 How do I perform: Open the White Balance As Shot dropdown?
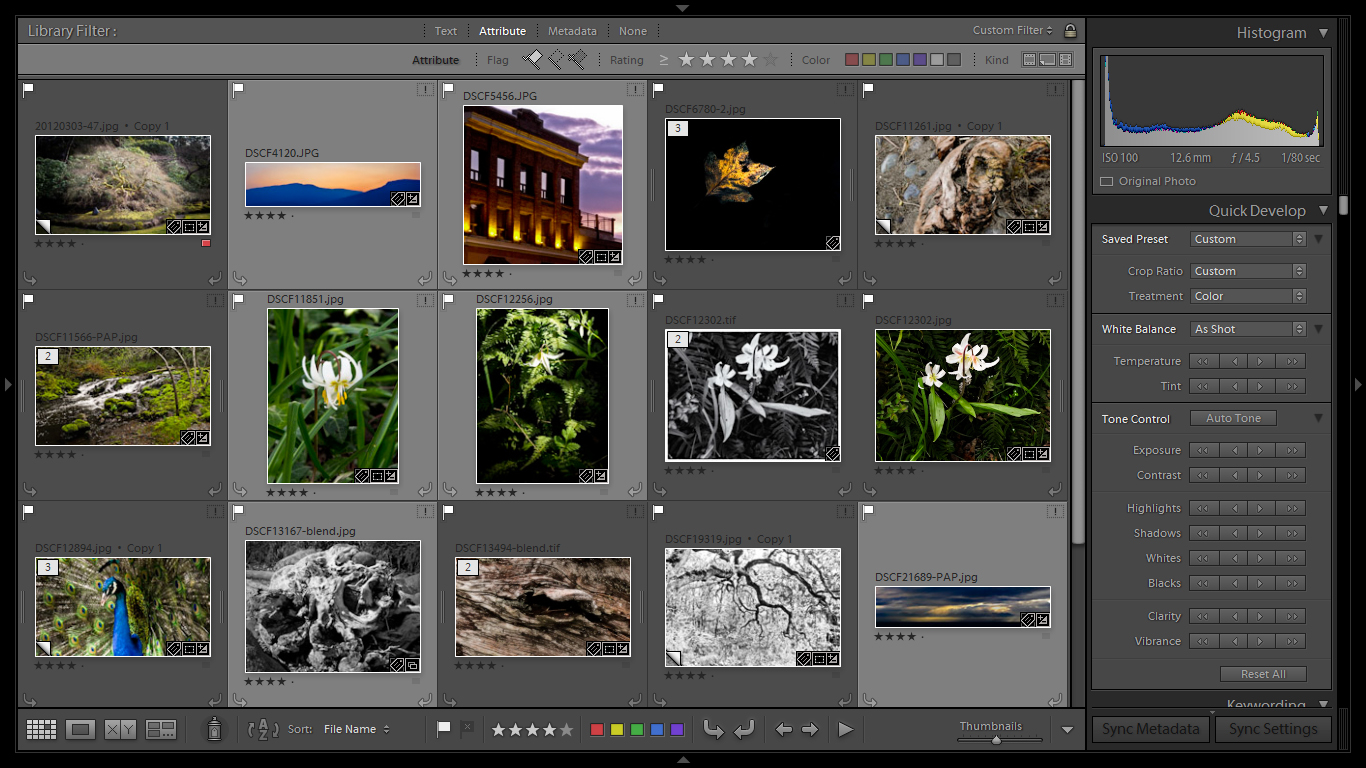click(1248, 329)
